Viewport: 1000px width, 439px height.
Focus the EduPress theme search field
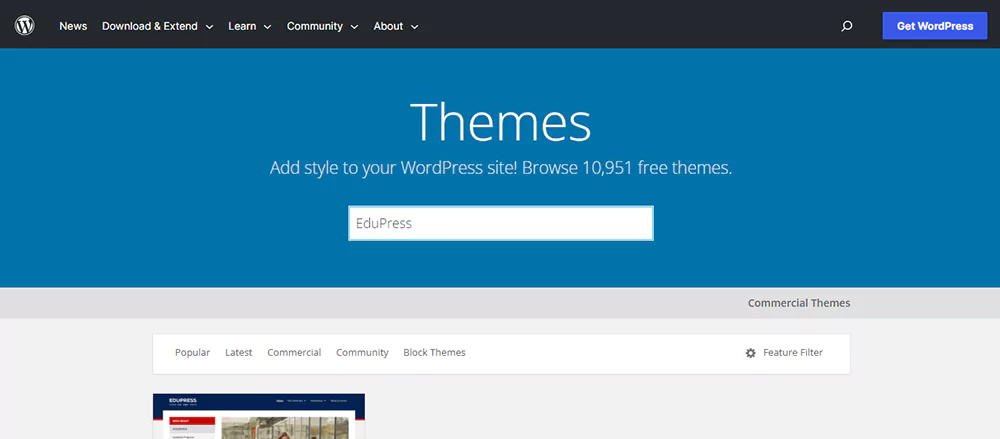tap(501, 223)
